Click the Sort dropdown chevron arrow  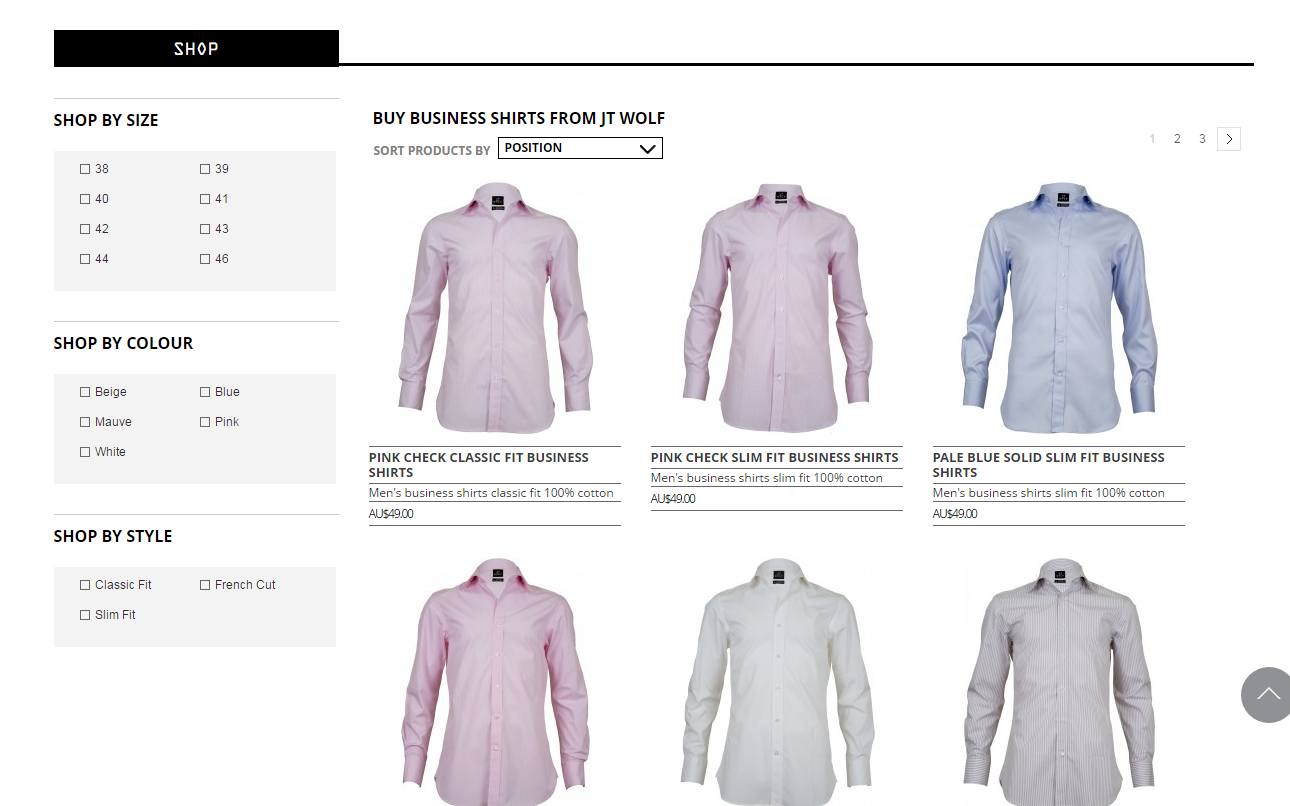[647, 148]
